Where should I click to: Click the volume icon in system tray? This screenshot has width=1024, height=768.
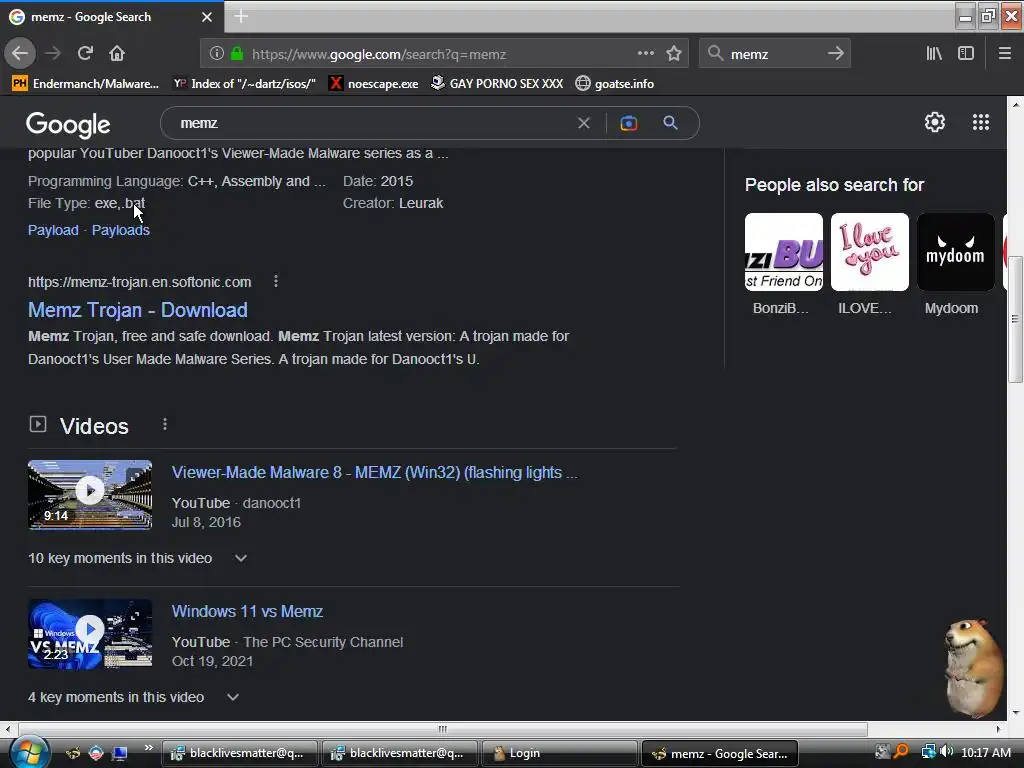[x=946, y=752]
